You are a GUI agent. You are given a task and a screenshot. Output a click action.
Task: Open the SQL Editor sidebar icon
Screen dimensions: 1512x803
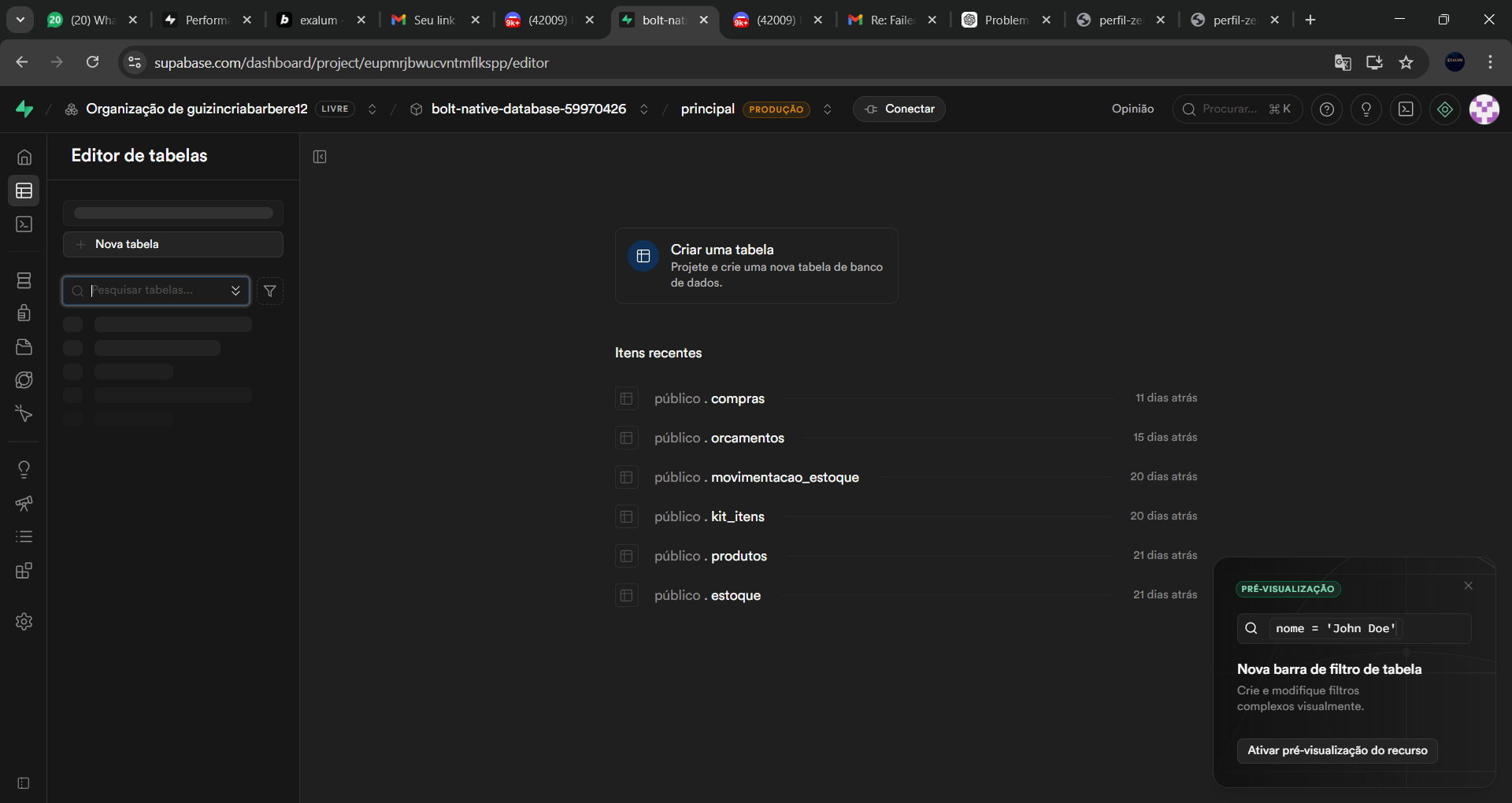pos(24,224)
